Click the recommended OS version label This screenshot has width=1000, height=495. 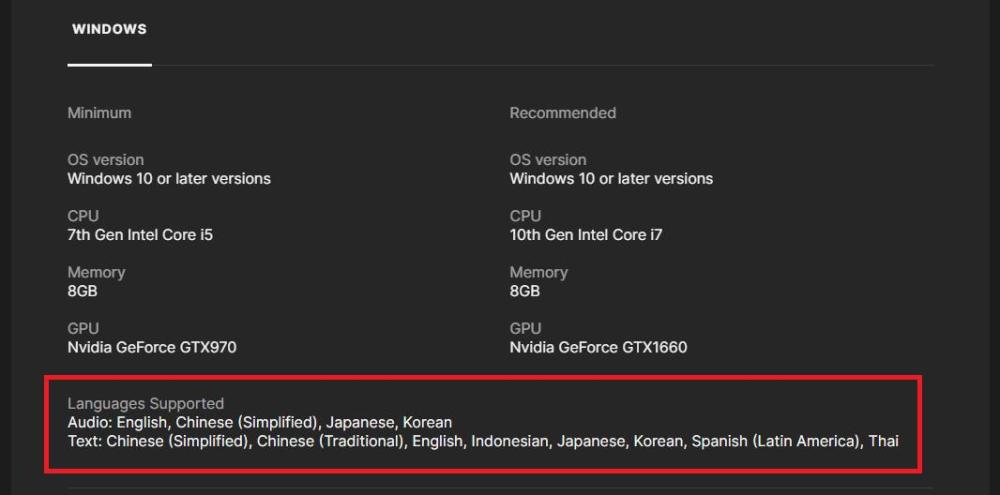[547, 160]
